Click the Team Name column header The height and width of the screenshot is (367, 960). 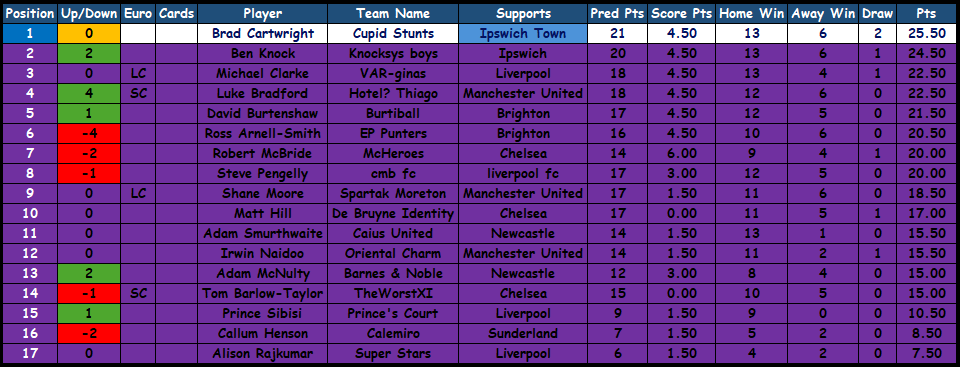click(393, 13)
